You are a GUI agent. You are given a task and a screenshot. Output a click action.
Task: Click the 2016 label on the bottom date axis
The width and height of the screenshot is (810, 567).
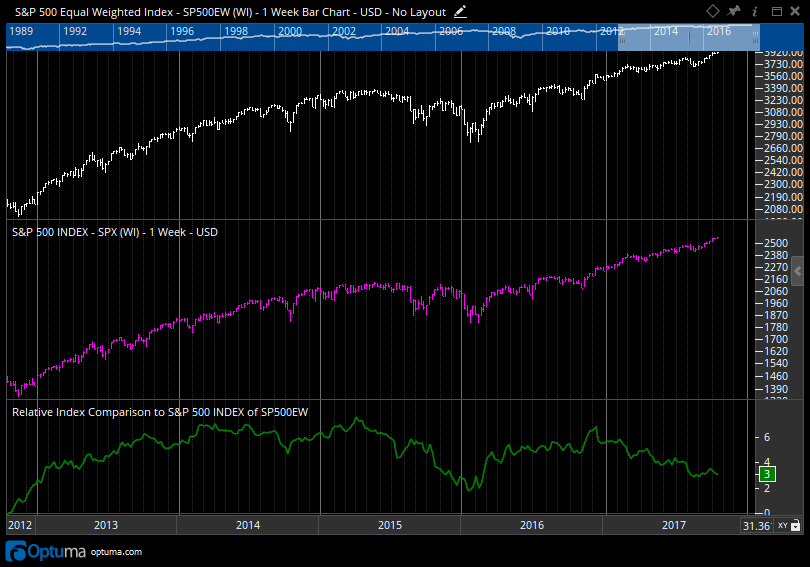(532, 525)
